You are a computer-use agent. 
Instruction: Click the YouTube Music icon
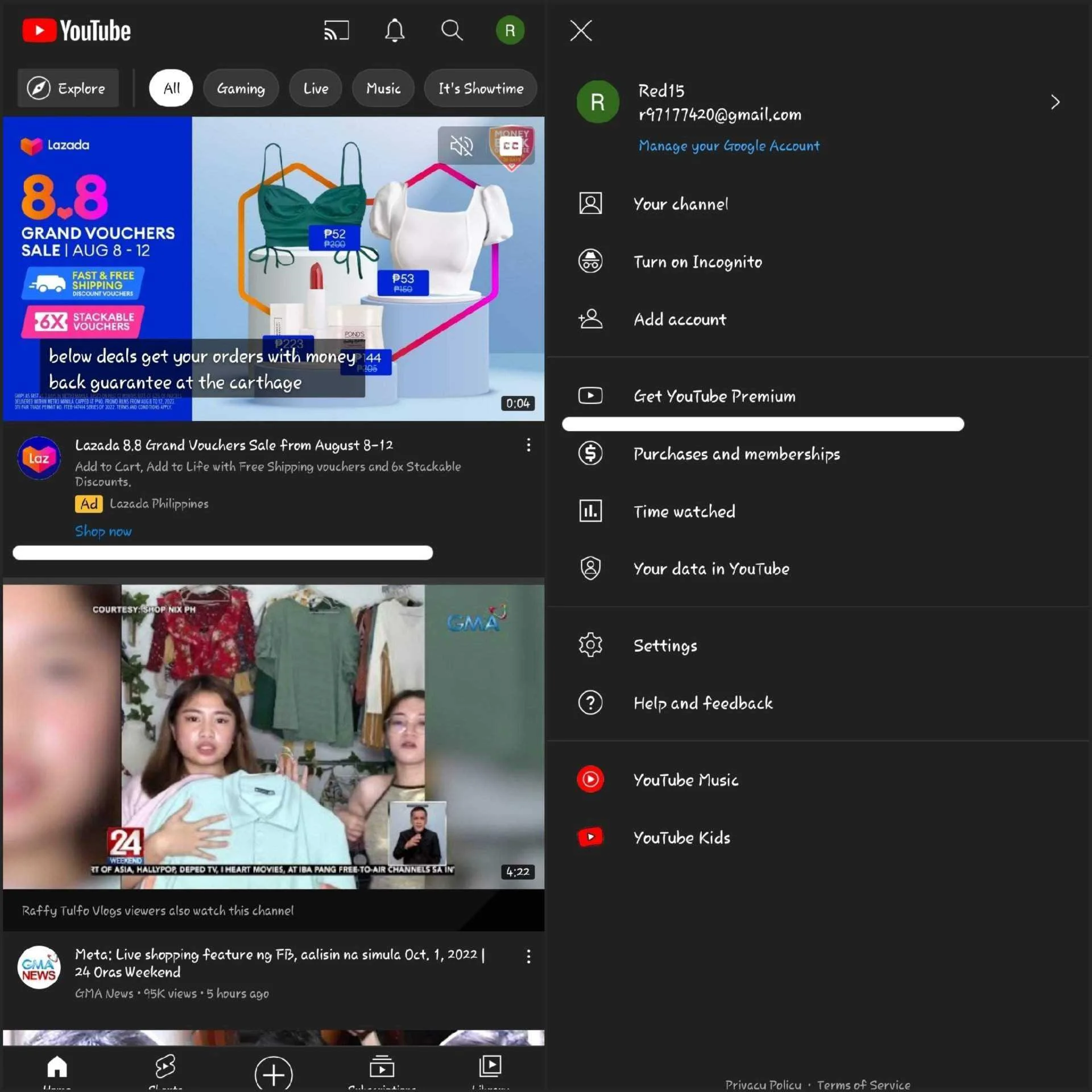point(590,779)
